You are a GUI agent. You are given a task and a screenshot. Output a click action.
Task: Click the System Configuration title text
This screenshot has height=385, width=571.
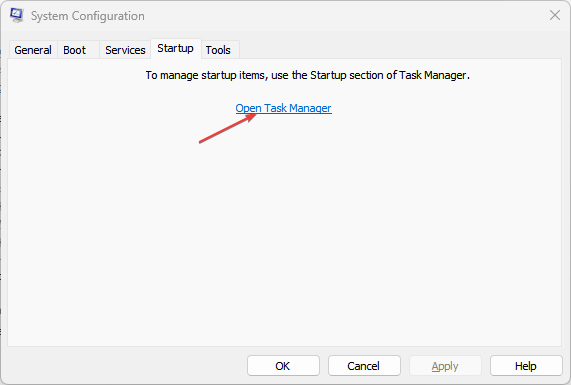click(x=88, y=16)
